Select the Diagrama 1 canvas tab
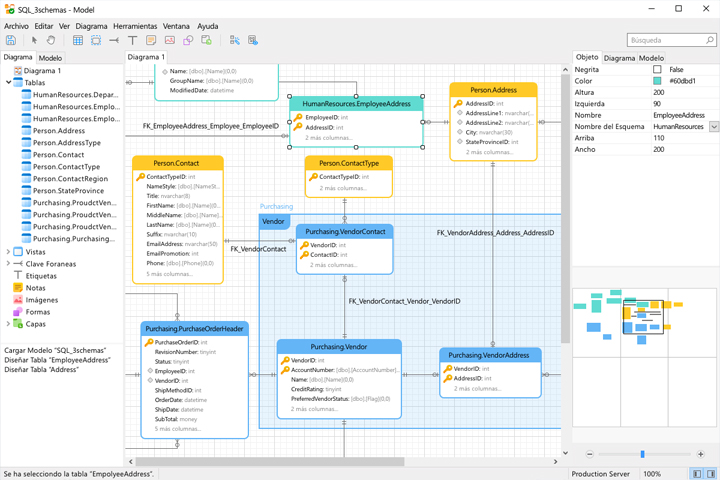This screenshot has height=480, width=720. 146,57
